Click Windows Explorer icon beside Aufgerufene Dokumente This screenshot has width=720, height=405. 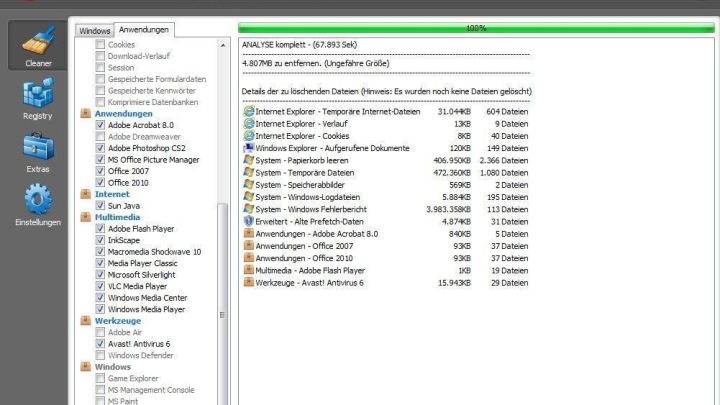pyautogui.click(x=248, y=148)
